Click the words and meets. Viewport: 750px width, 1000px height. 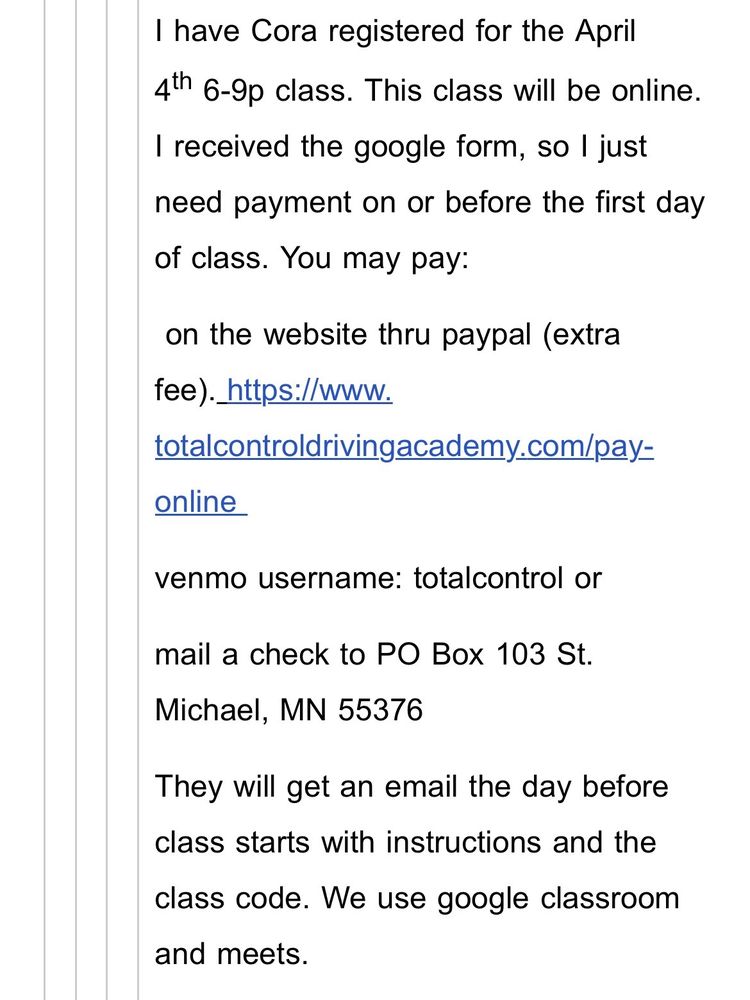click(232, 954)
